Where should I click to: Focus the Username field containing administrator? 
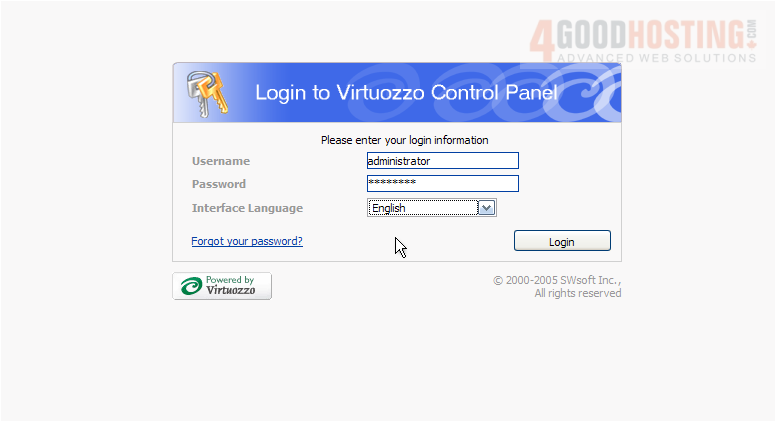coord(442,161)
